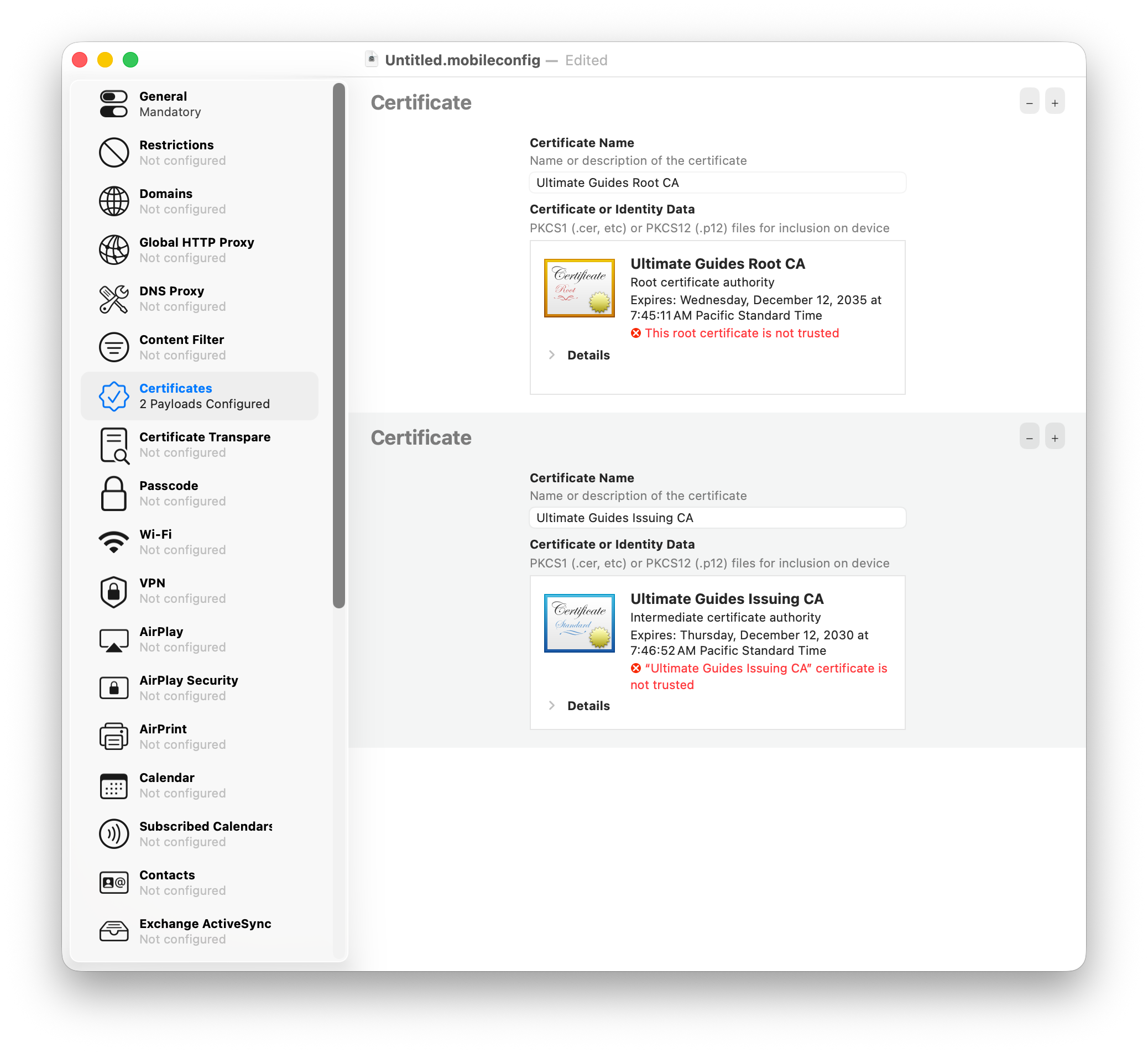Click the VPN lock-shield icon
Viewport: 1148px width, 1053px height.
click(x=114, y=591)
